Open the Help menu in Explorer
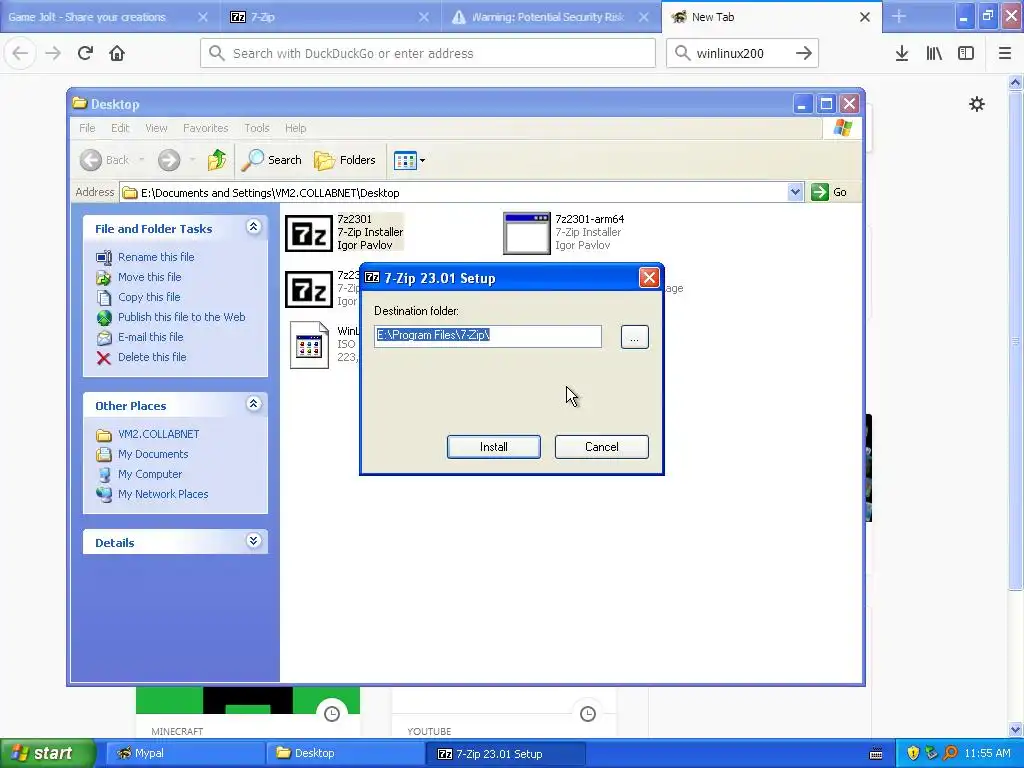 click(x=295, y=128)
